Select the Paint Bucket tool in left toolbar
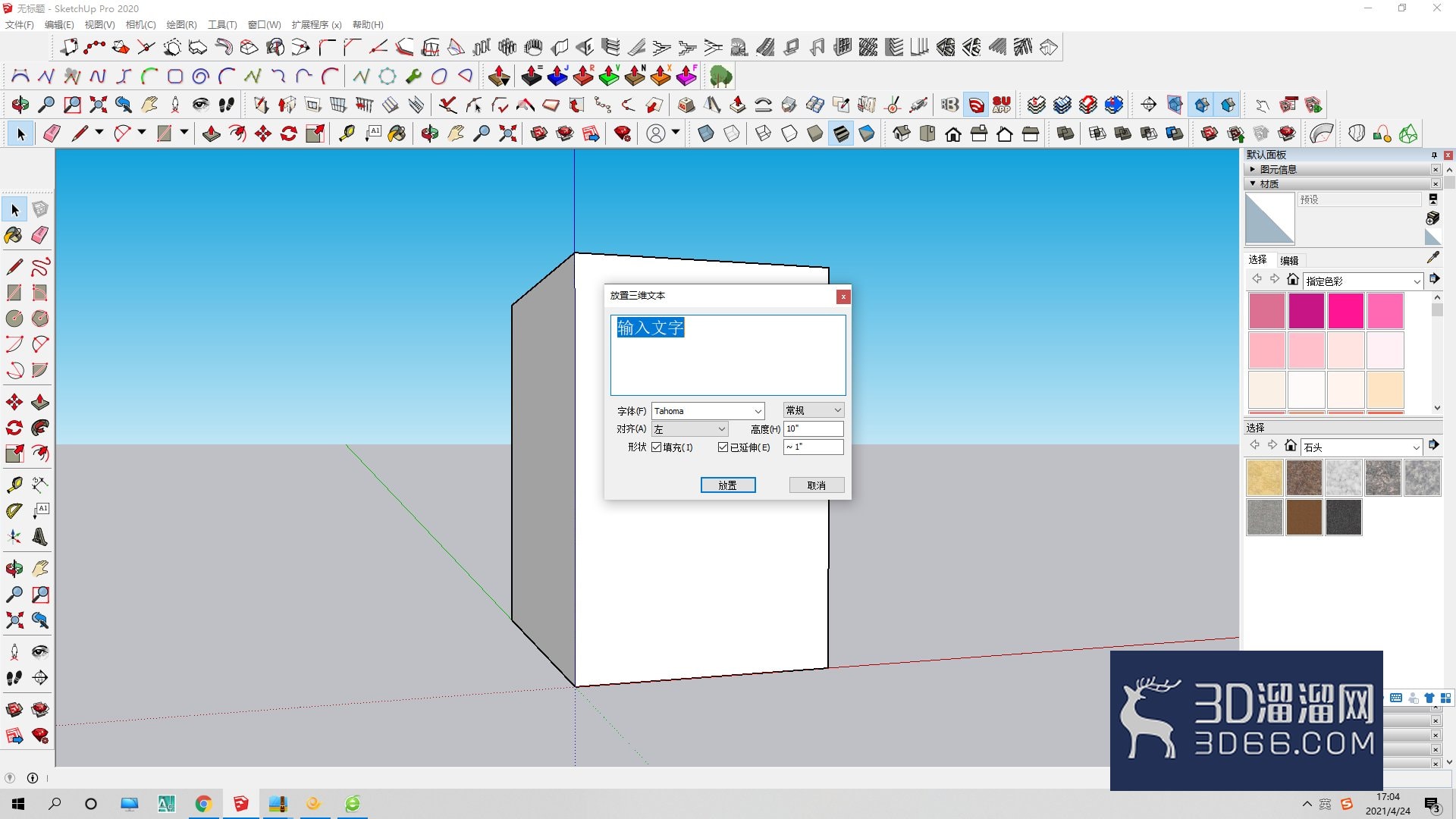The width and height of the screenshot is (1456, 819). point(14,236)
